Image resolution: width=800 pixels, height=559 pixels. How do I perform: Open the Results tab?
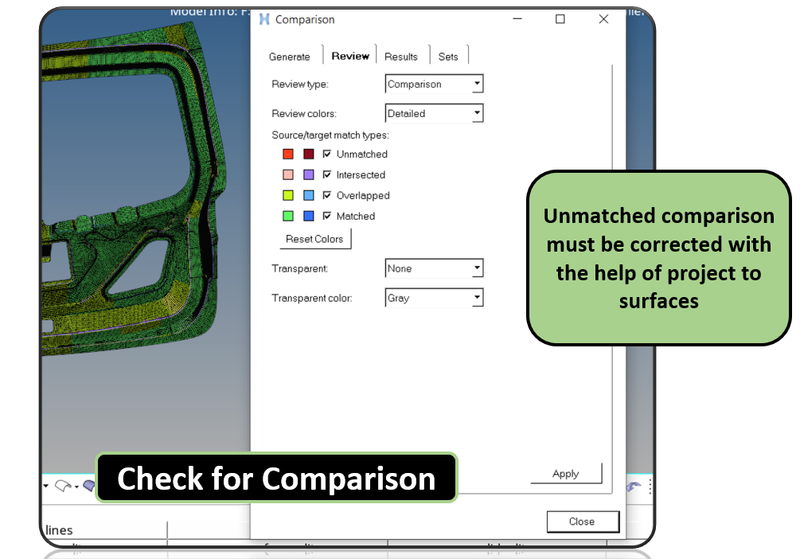pos(401,57)
